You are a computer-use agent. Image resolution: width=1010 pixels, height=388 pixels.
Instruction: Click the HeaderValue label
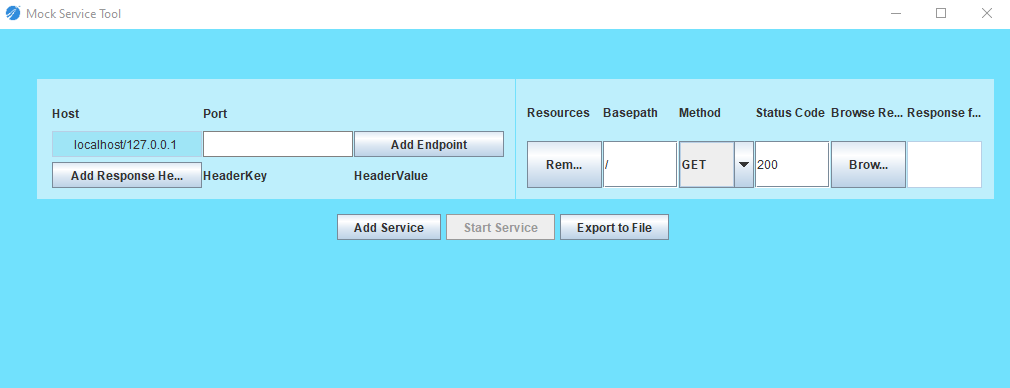pos(391,176)
